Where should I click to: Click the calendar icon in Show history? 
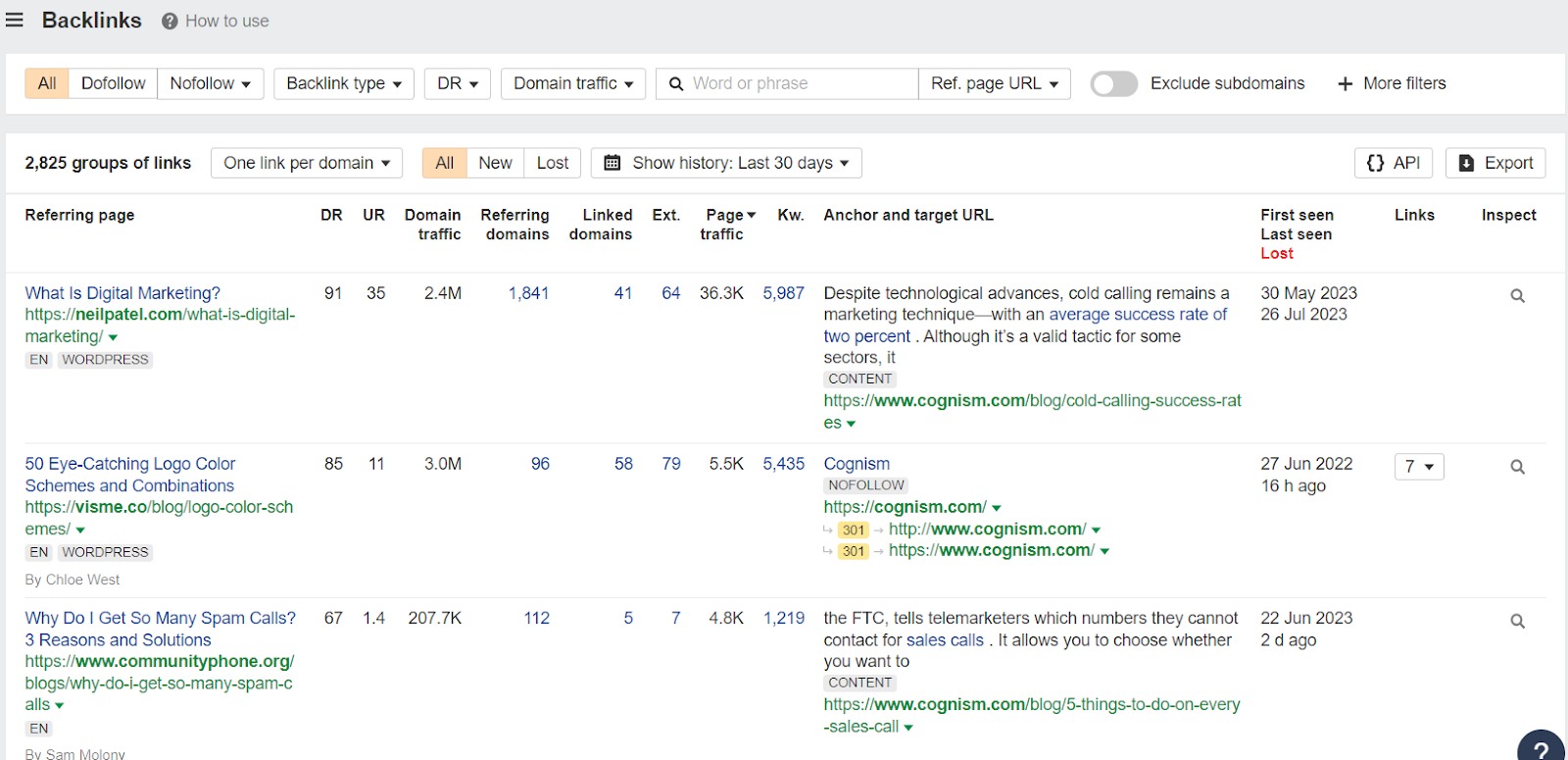[612, 163]
